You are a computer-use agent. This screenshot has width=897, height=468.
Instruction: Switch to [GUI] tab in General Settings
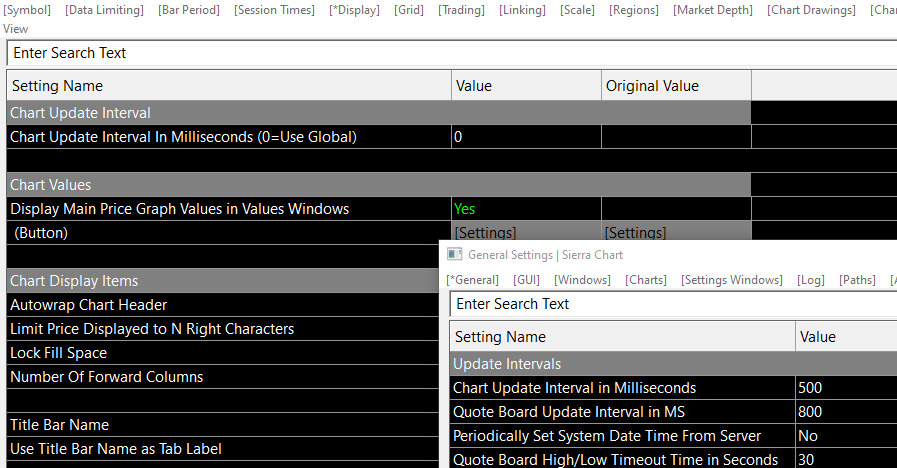tap(526, 280)
